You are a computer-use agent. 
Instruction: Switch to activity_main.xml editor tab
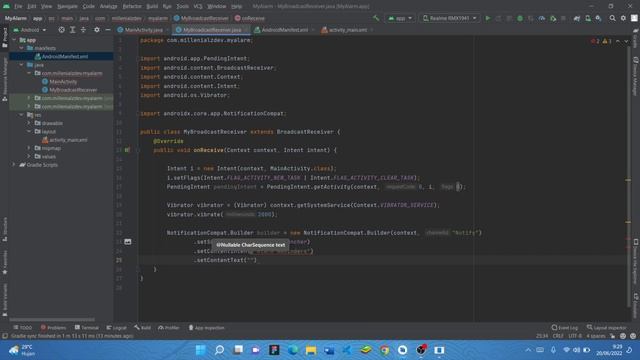click(347, 30)
